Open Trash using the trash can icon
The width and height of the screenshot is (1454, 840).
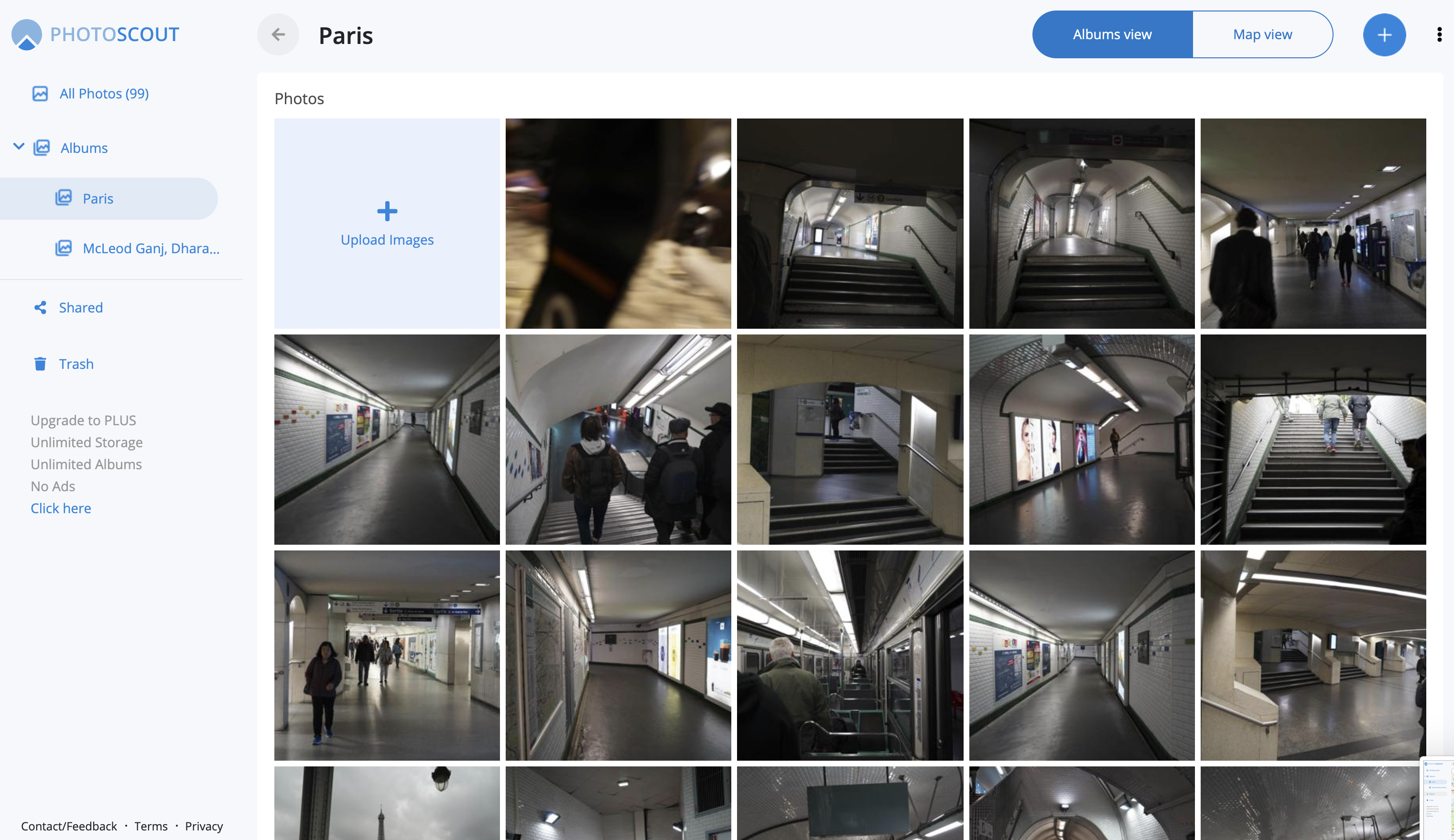point(39,364)
